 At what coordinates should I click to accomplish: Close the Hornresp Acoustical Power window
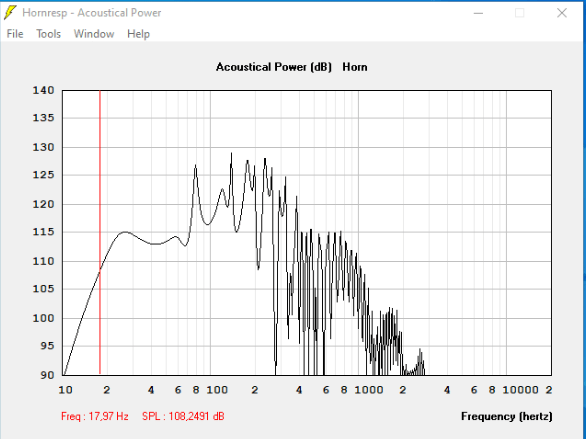click(562, 13)
